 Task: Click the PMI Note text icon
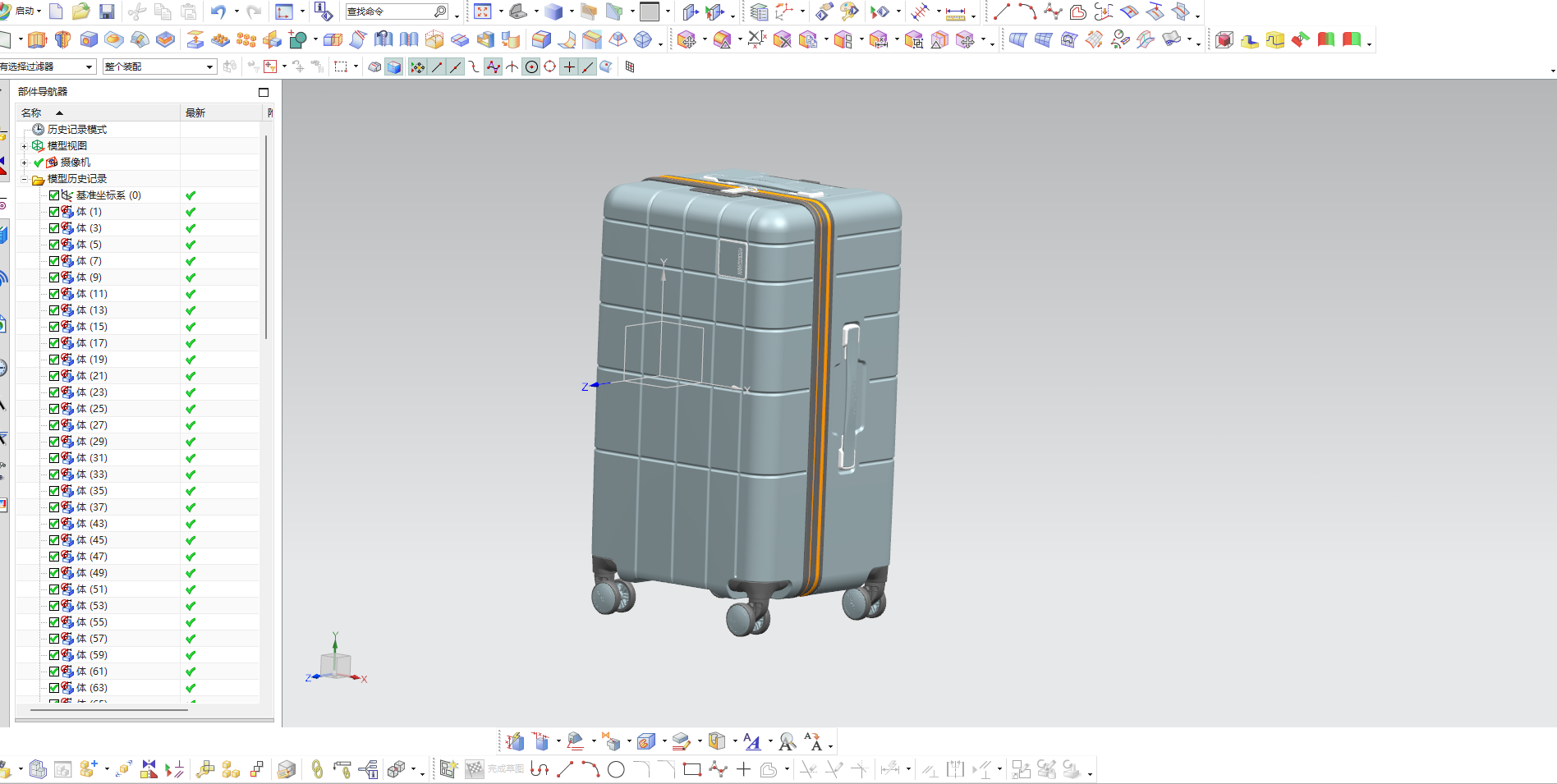click(x=752, y=742)
